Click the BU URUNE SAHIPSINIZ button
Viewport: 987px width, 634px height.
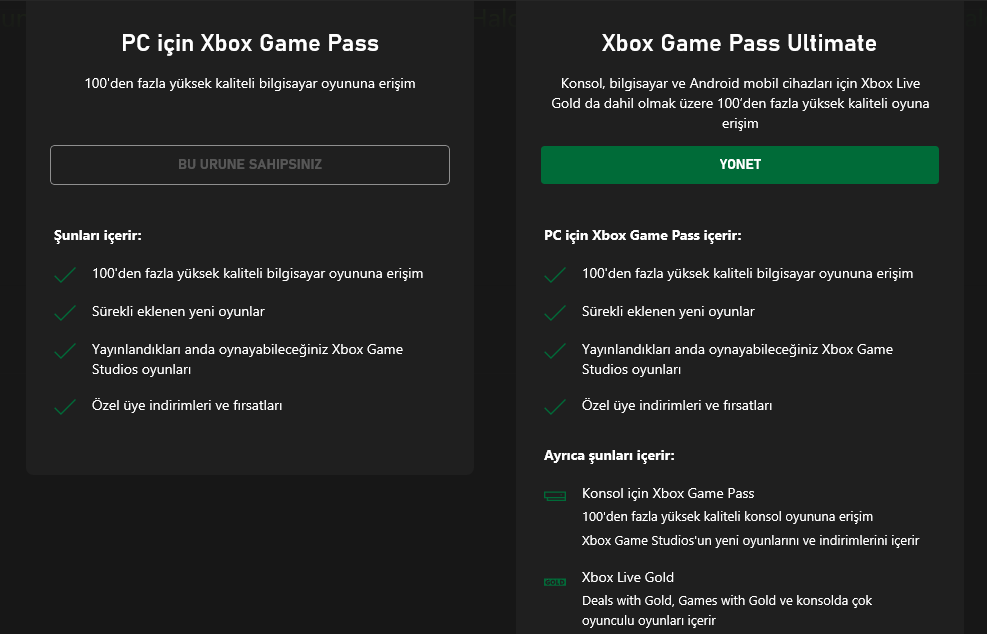[250, 165]
